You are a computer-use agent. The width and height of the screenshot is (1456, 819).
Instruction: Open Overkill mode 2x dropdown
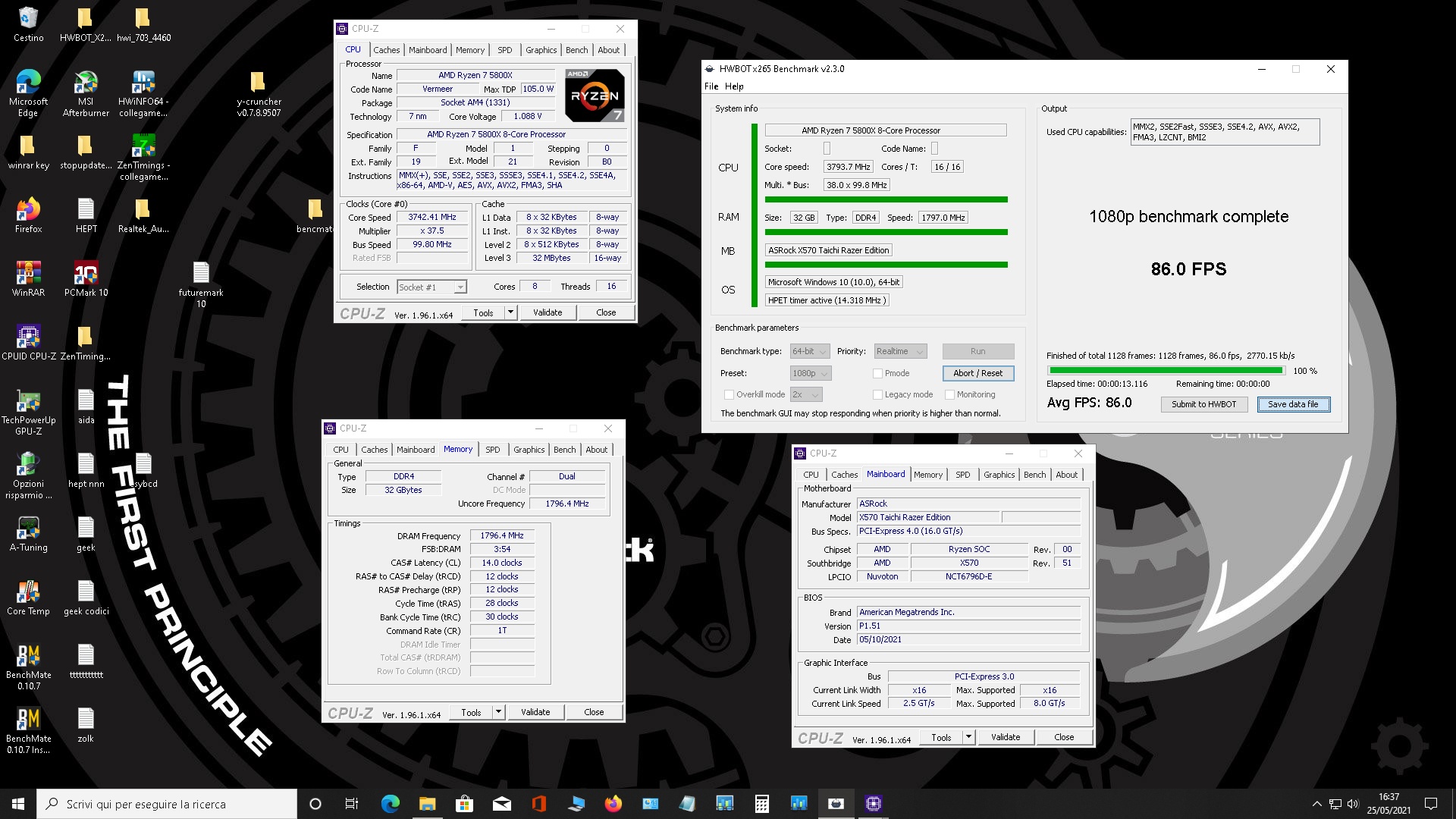806,394
